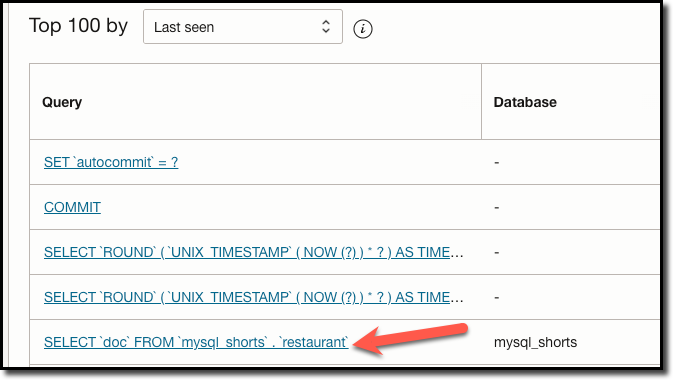Open the 'Last seen' sort dropdown
Screen dimensions: 673x380
click(x=243, y=27)
